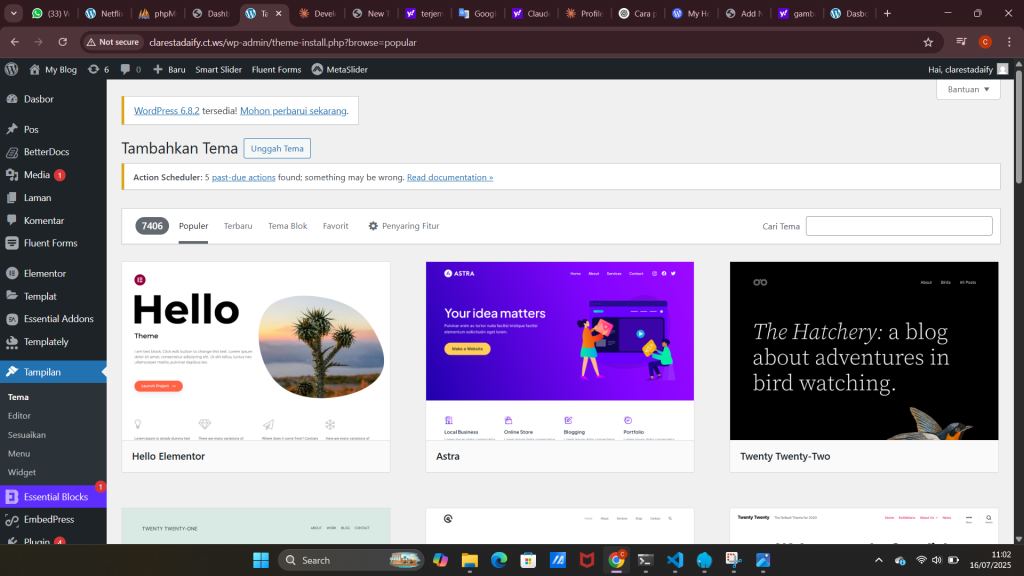Bookmark this page with star icon
Screen dimensions: 1024x576
(928, 42)
